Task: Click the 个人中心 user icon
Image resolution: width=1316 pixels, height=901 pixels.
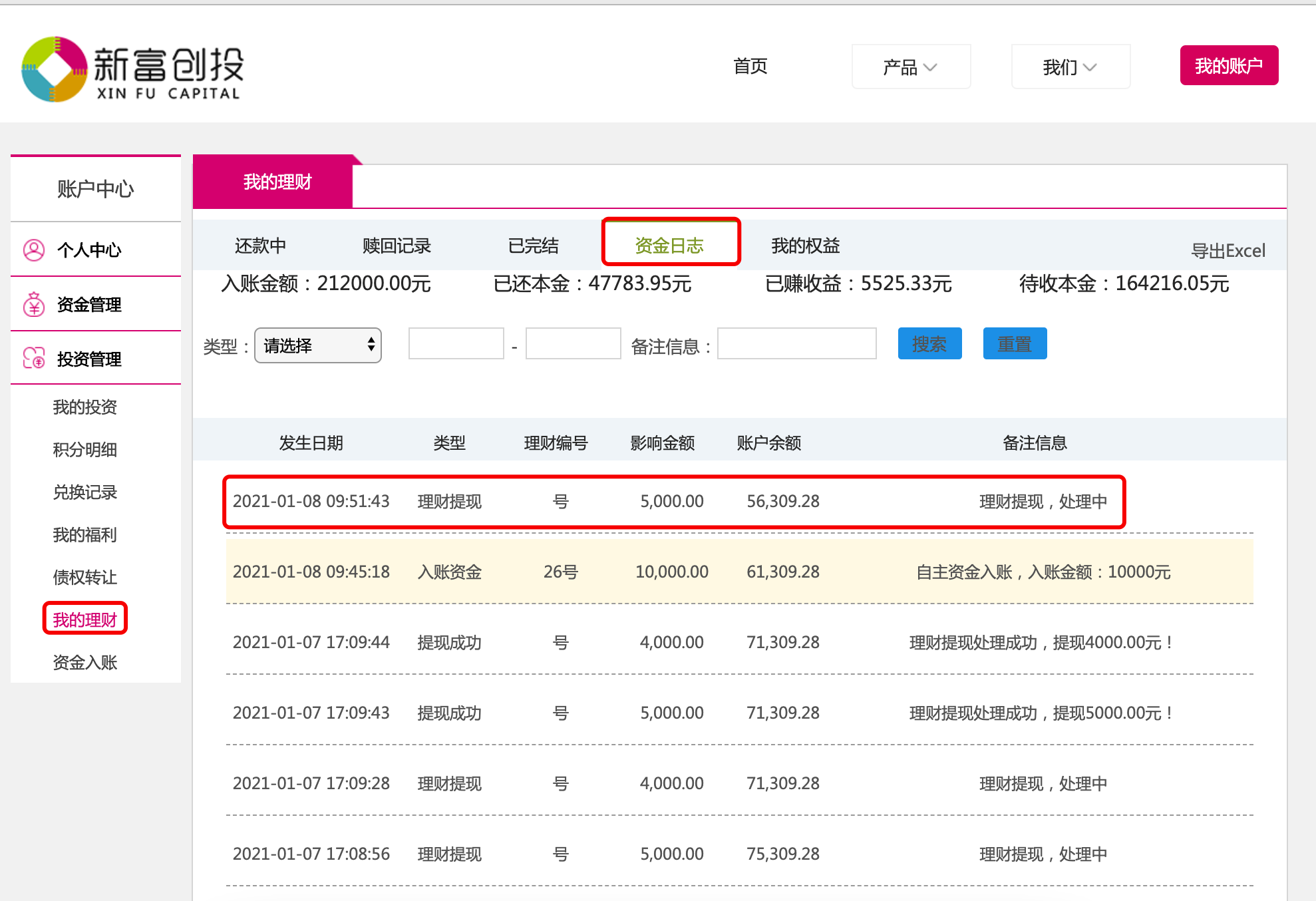Action: coord(34,250)
